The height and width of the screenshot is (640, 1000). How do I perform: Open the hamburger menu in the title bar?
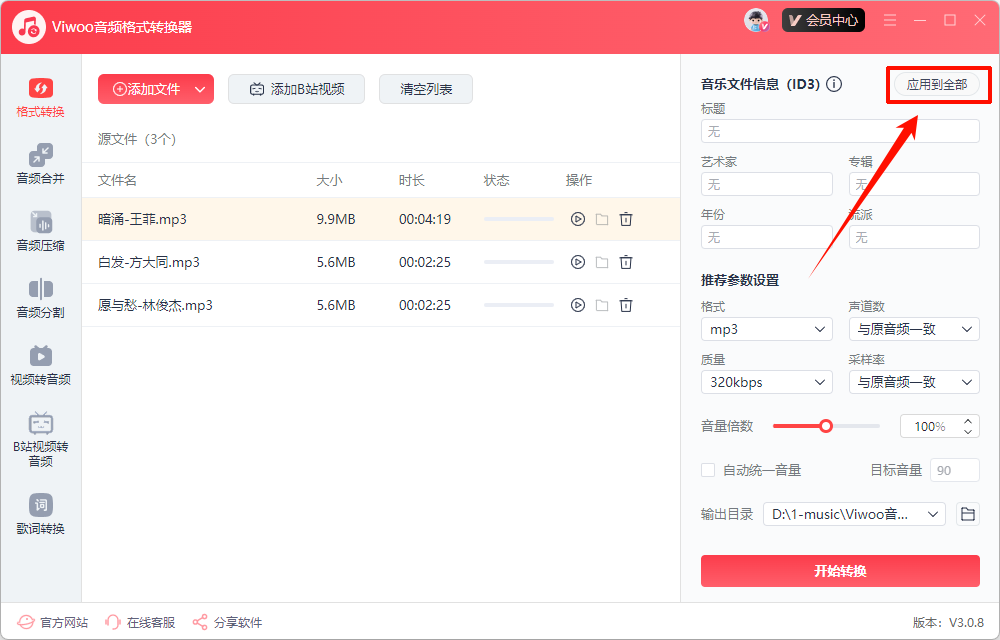pyautogui.click(x=889, y=19)
